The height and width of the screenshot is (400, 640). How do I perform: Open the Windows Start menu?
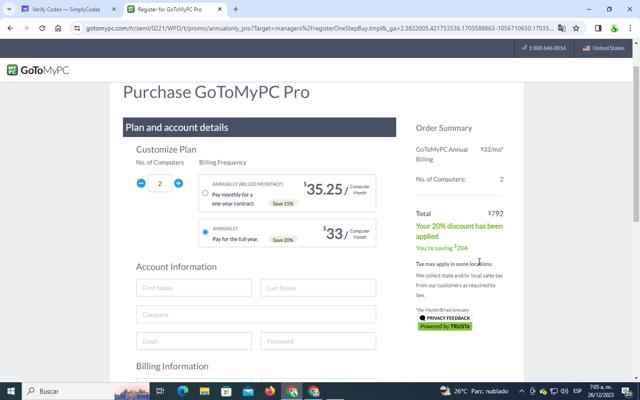[11, 391]
